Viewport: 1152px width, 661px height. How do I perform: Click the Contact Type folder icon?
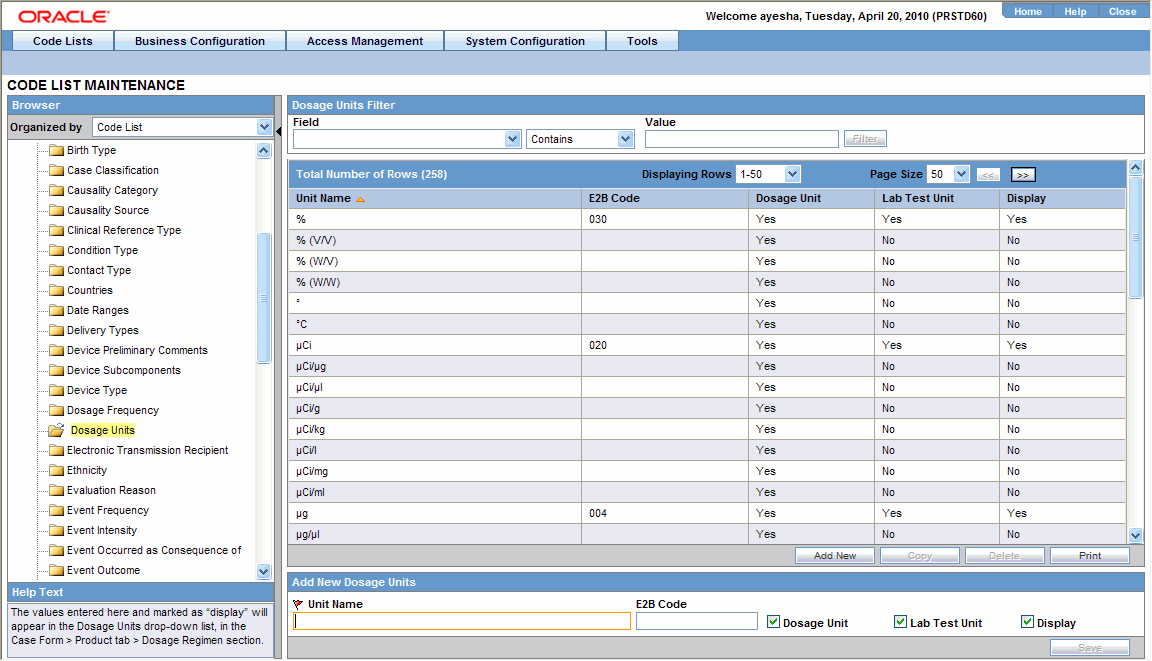pyautogui.click(x=57, y=270)
